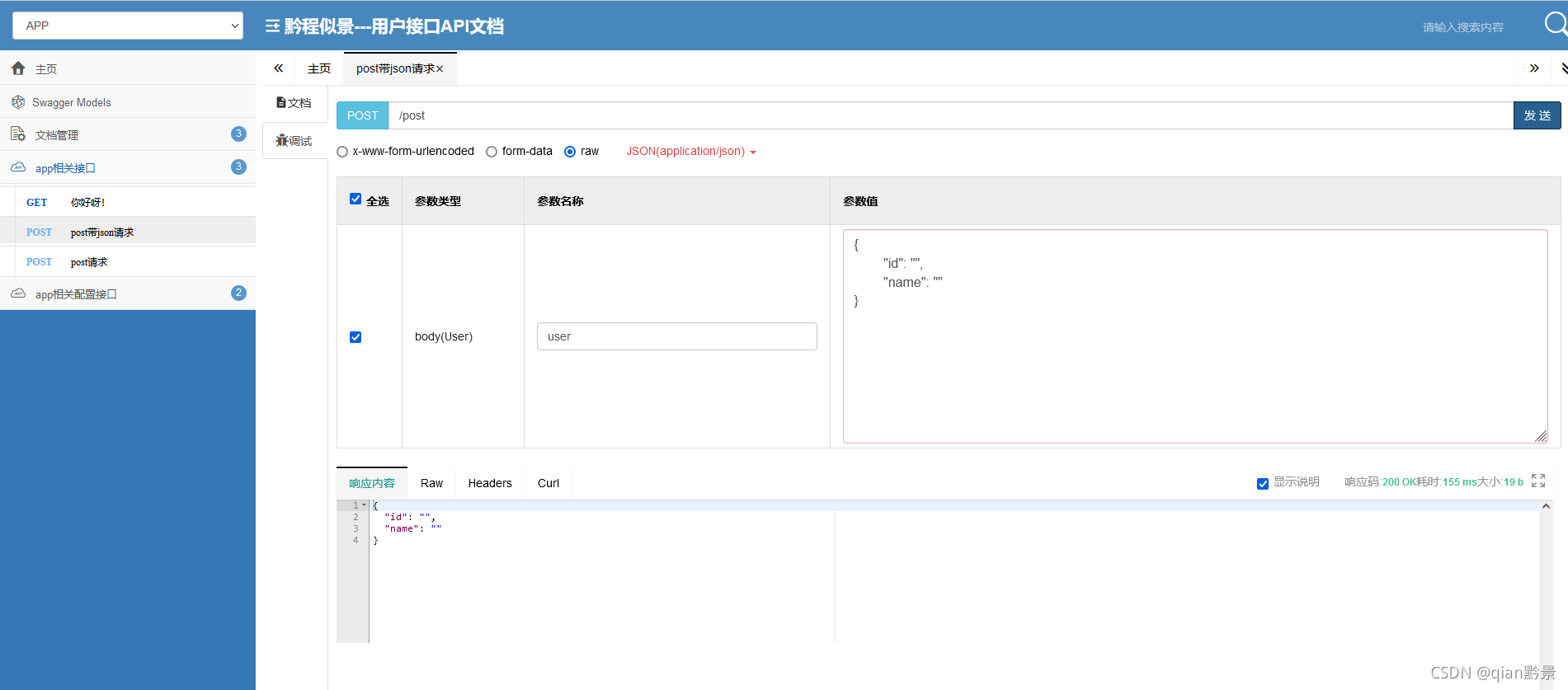Click the search magnifier icon
Image resolution: width=1568 pixels, height=690 pixels.
click(1556, 23)
